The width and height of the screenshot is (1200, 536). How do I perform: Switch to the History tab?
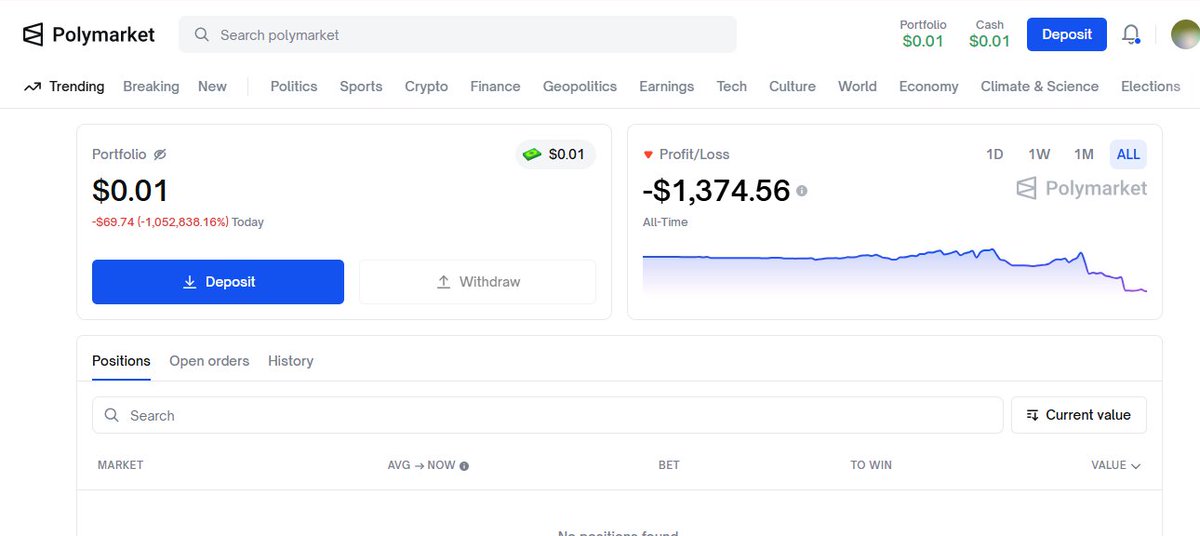pyautogui.click(x=291, y=361)
